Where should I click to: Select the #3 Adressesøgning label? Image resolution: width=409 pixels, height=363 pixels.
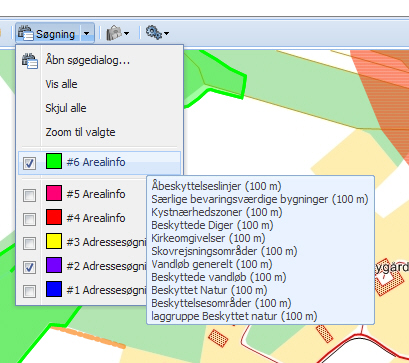(106, 242)
